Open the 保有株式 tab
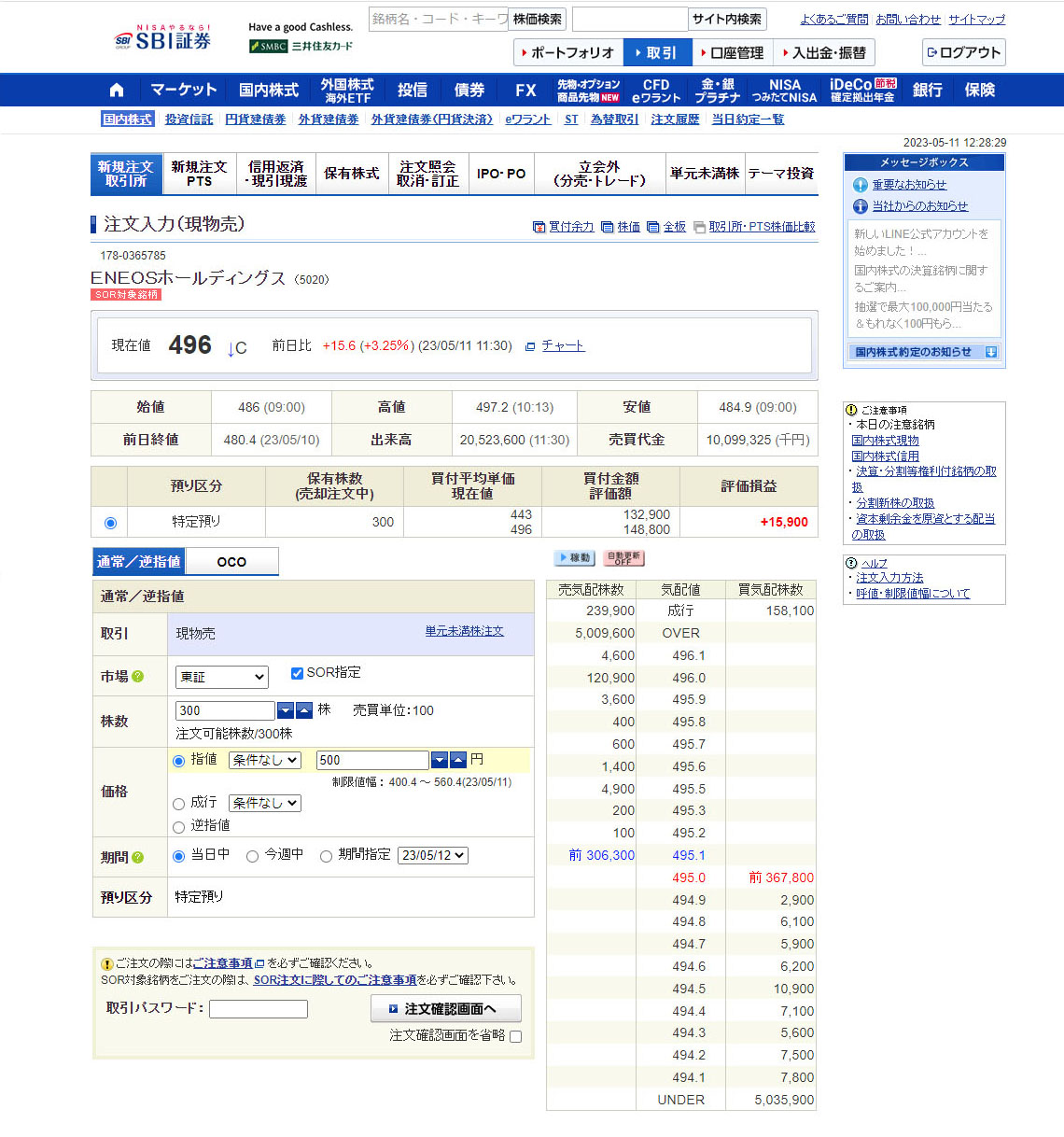 click(x=352, y=174)
